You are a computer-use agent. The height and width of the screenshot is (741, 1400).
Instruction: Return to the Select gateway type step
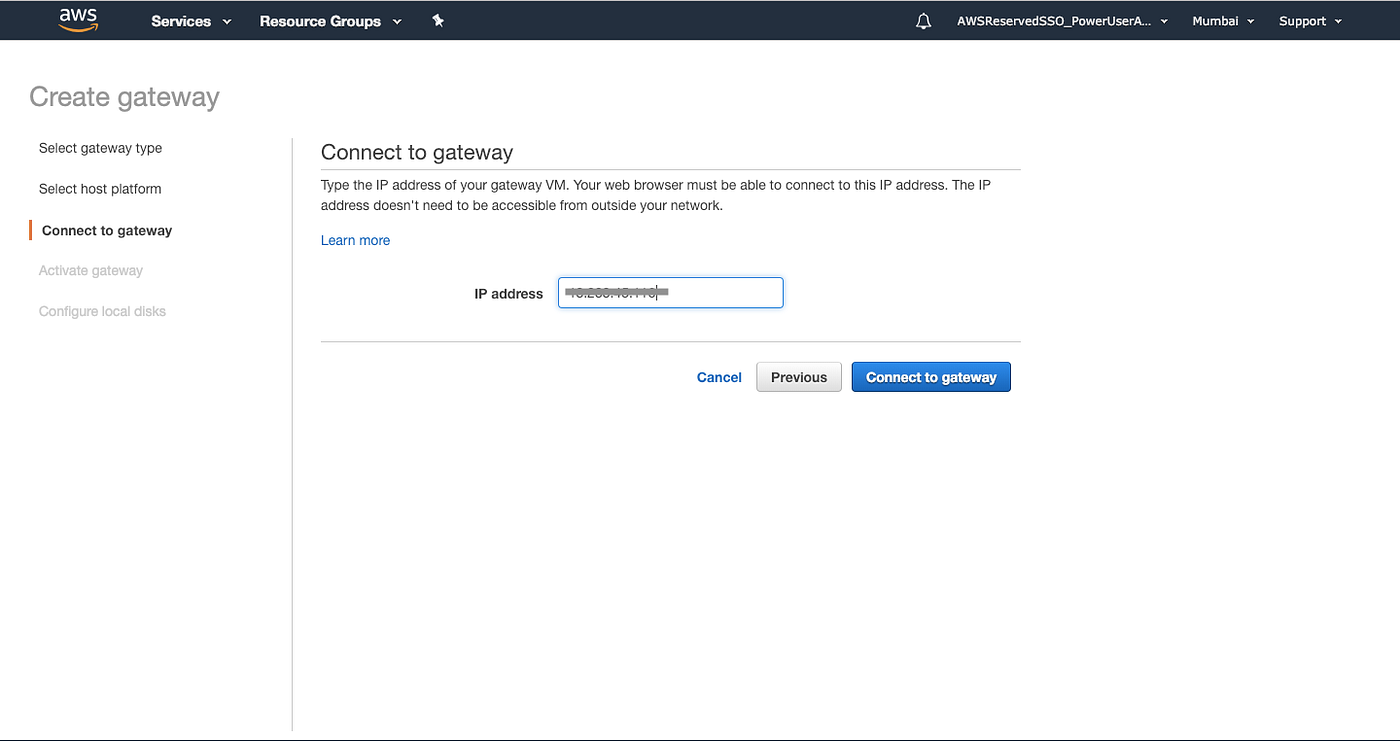(x=100, y=148)
